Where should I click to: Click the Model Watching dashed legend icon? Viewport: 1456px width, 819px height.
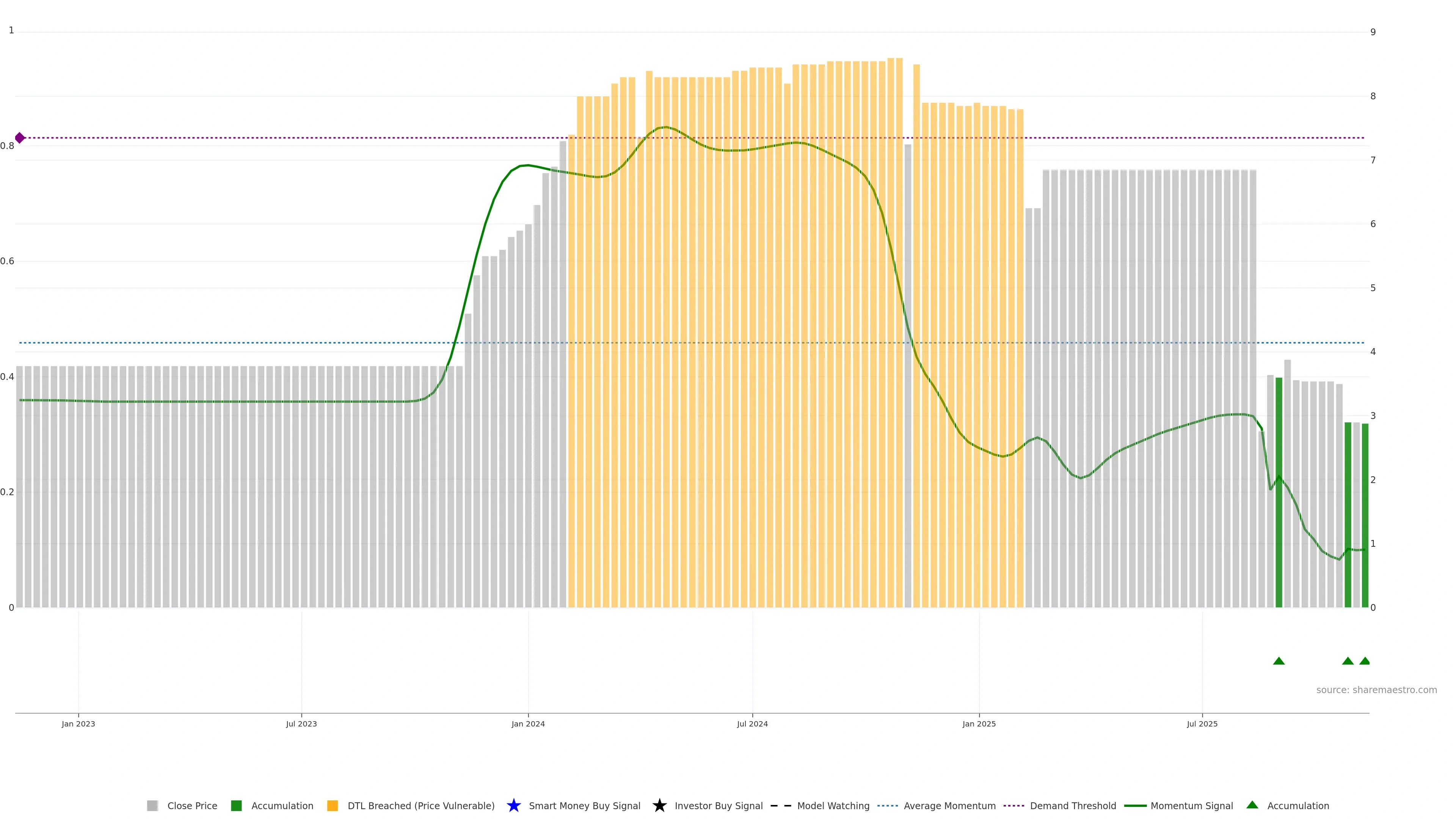[x=781, y=805]
